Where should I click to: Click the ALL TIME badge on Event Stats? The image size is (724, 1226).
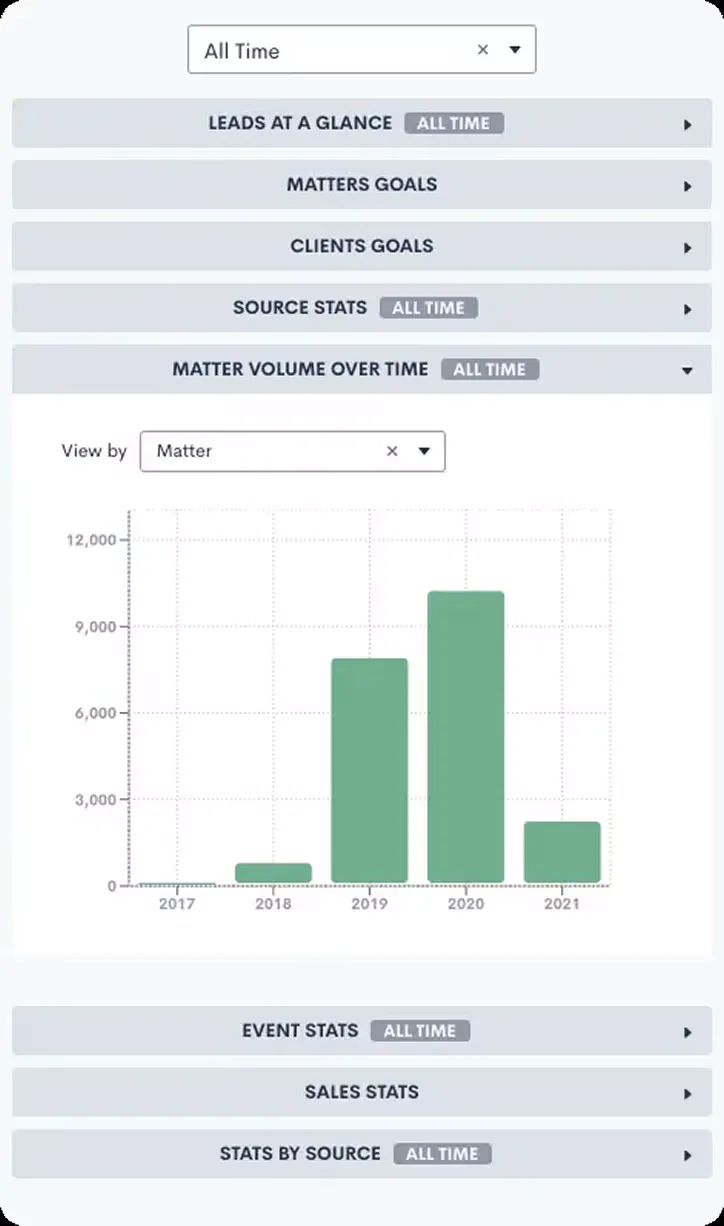pyautogui.click(x=421, y=1031)
